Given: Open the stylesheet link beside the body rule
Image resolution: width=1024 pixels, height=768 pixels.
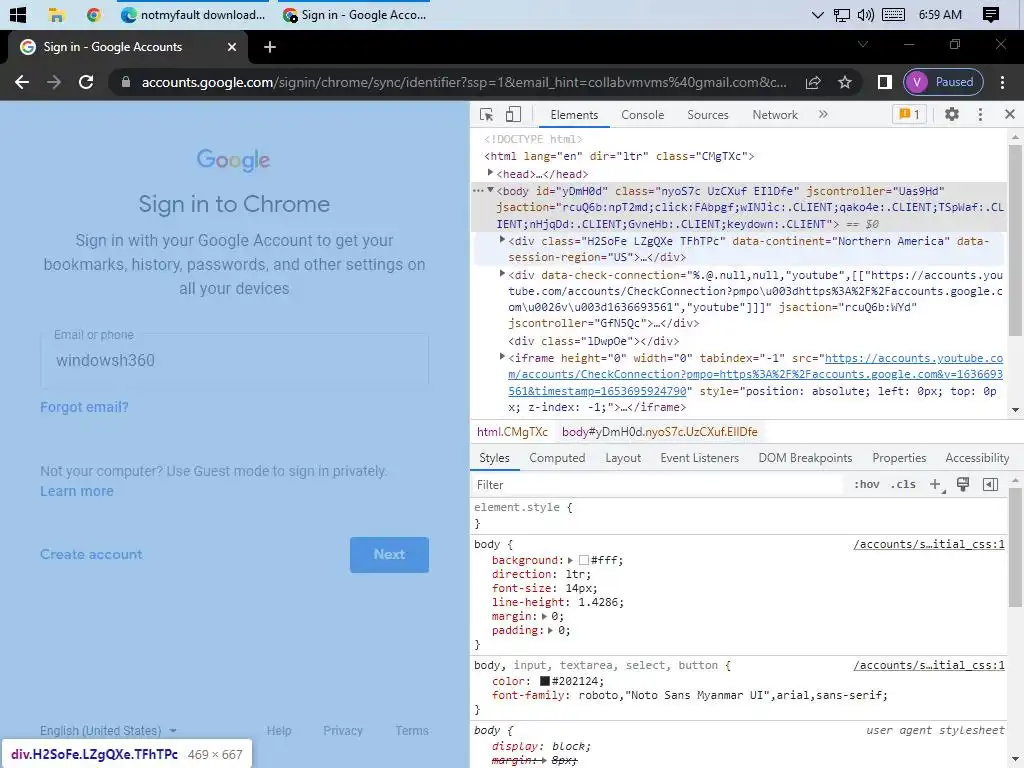Looking at the screenshot, I should click(x=929, y=544).
